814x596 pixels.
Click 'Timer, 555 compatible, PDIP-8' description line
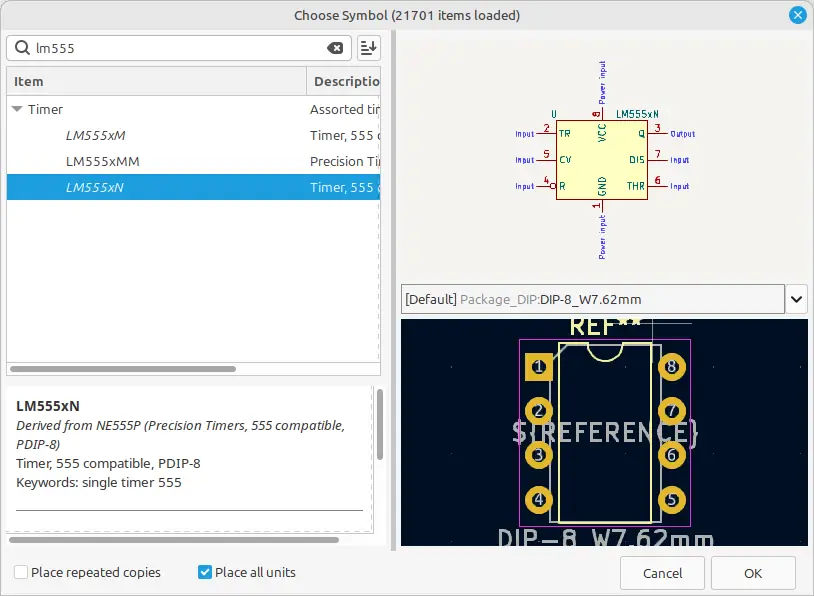(x=108, y=463)
